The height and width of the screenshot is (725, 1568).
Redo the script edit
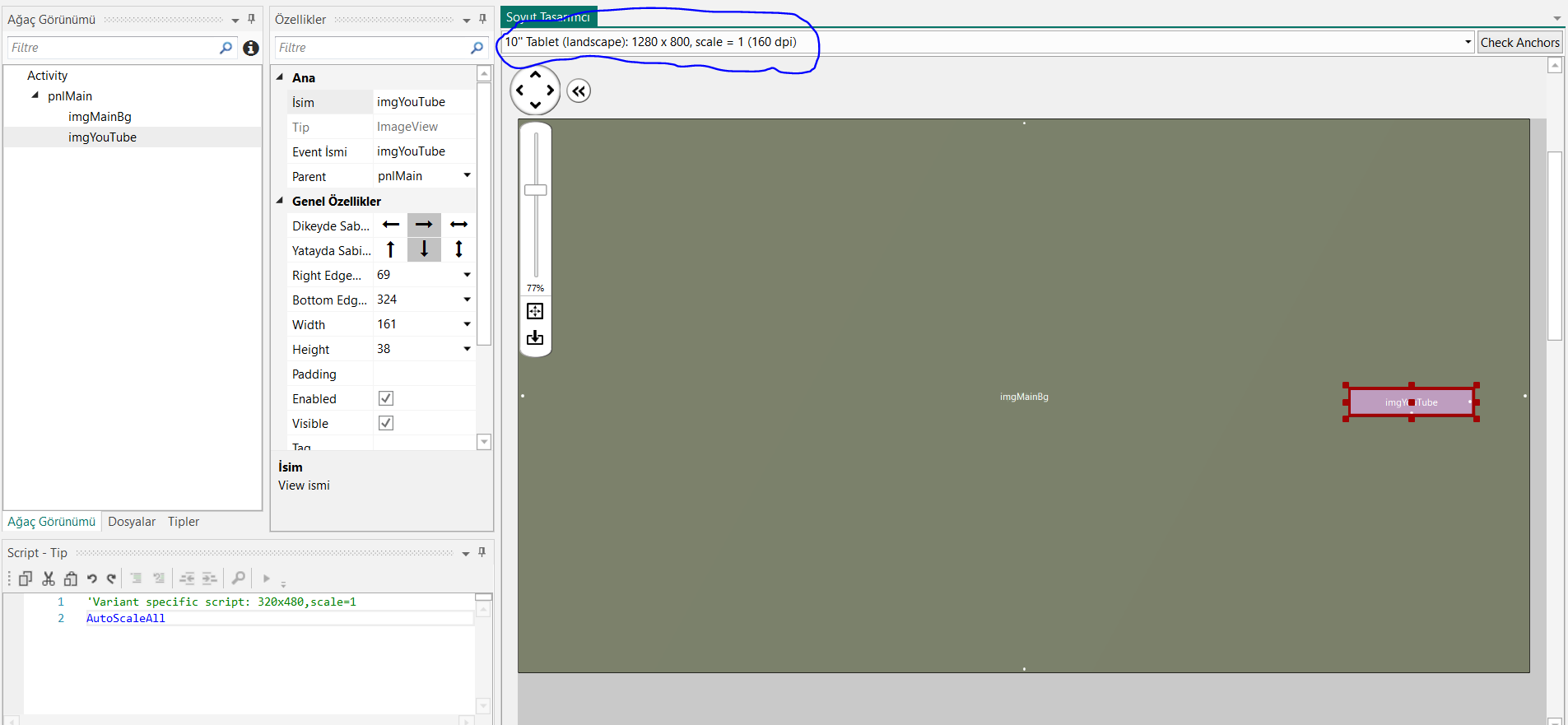coord(111,579)
